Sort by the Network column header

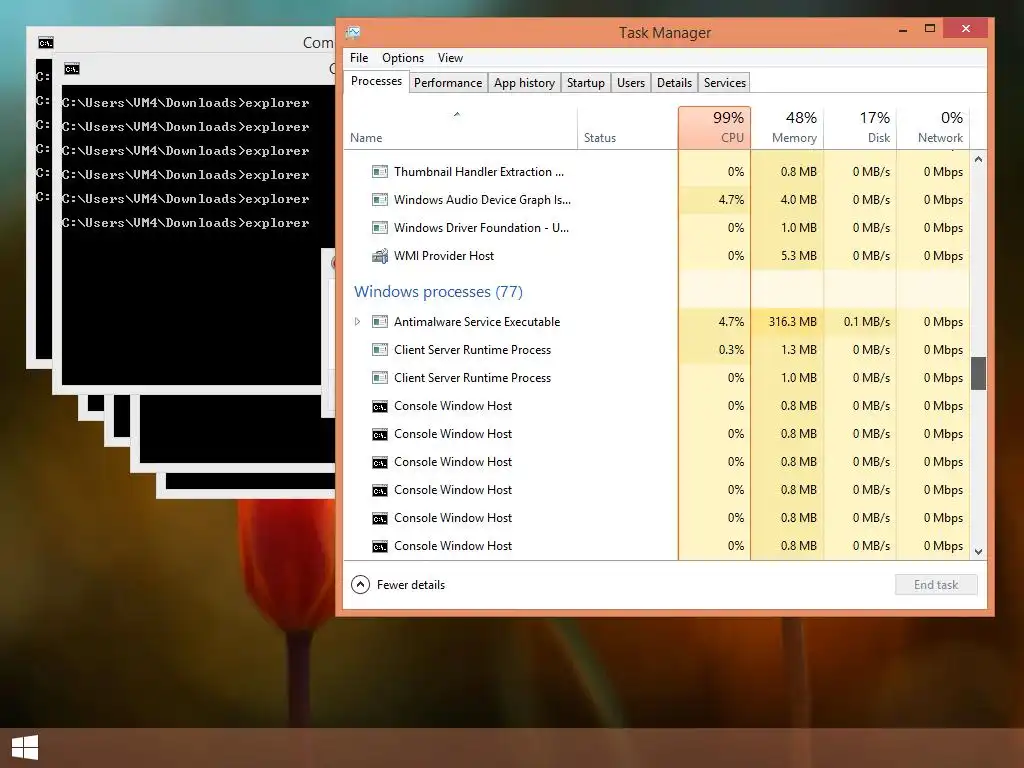pyautogui.click(x=933, y=128)
